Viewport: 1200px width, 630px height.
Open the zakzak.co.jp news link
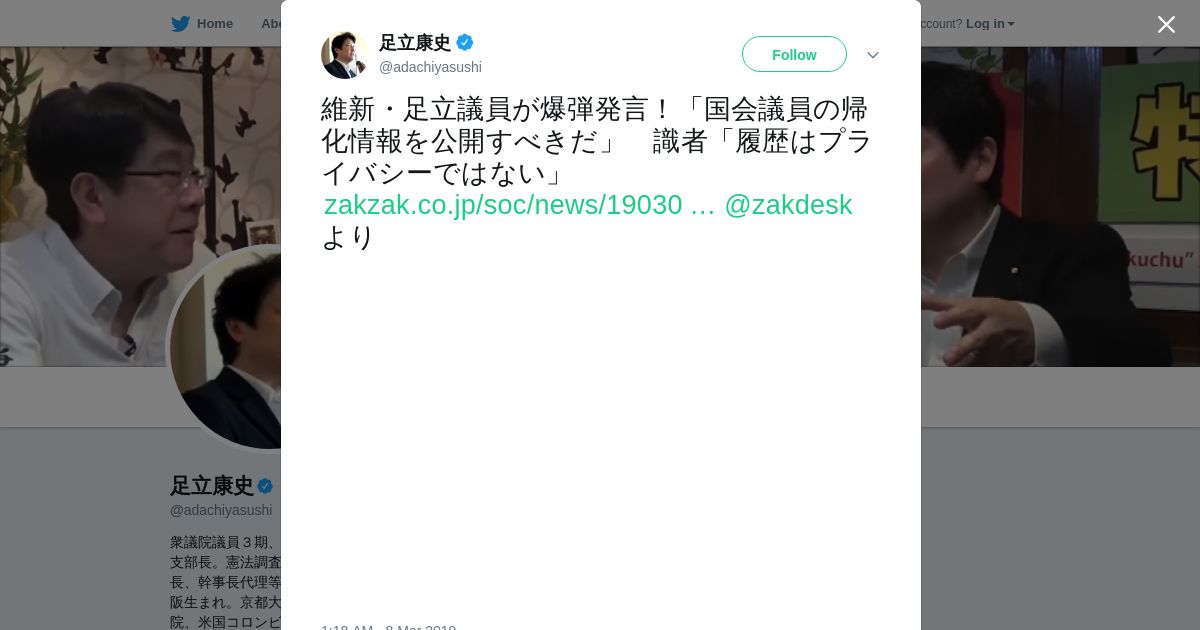[519, 205]
